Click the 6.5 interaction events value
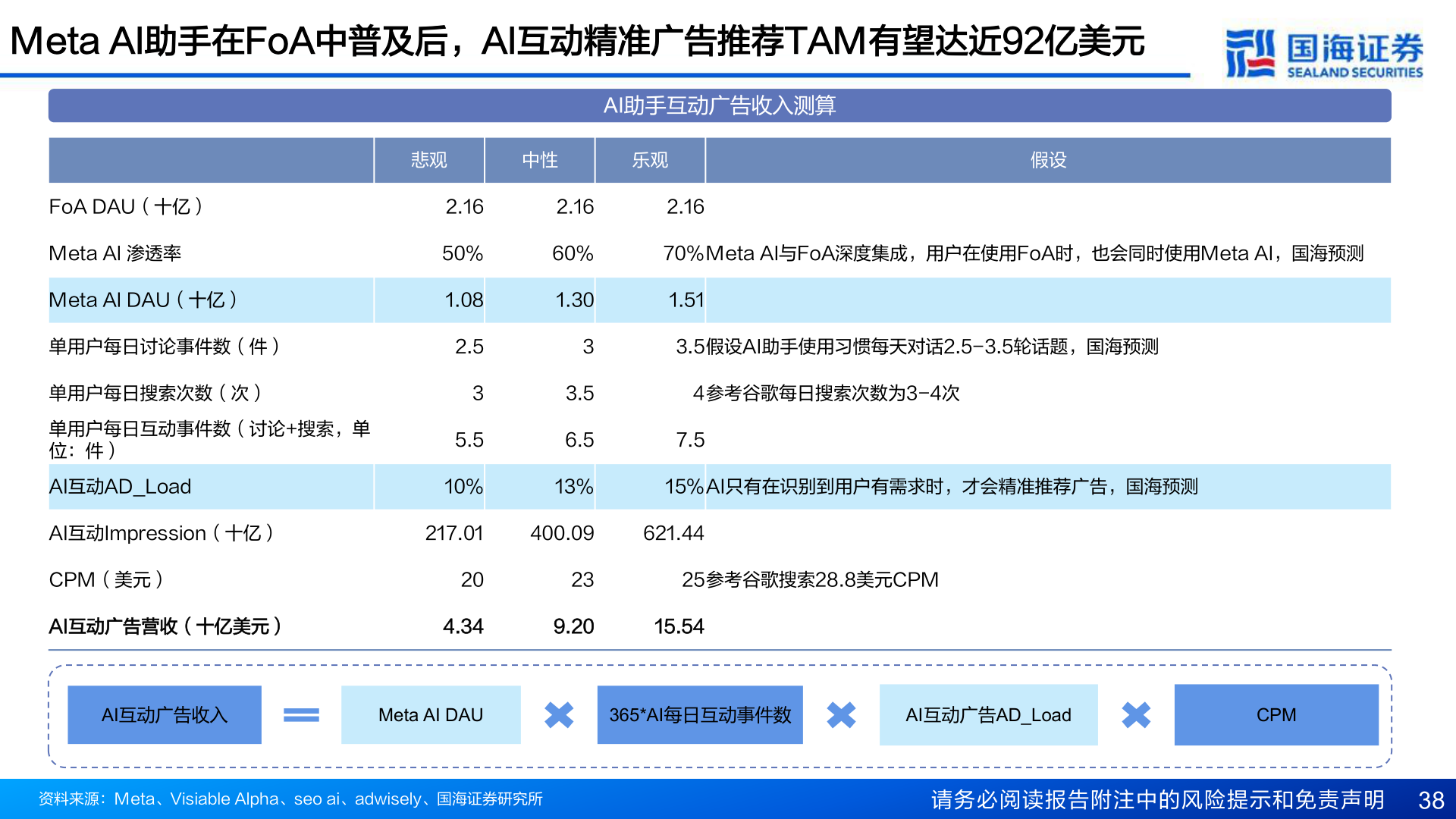 tap(579, 440)
